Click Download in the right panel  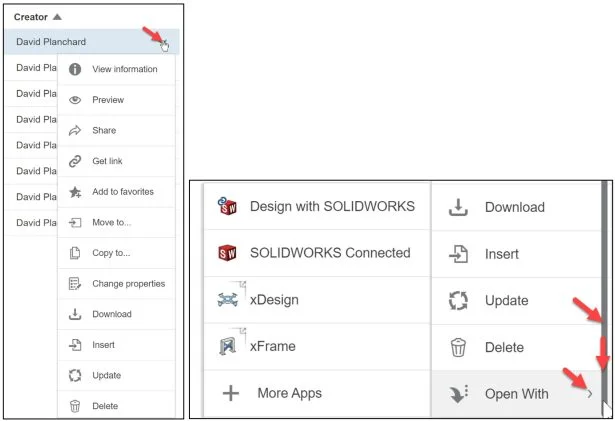pos(514,207)
